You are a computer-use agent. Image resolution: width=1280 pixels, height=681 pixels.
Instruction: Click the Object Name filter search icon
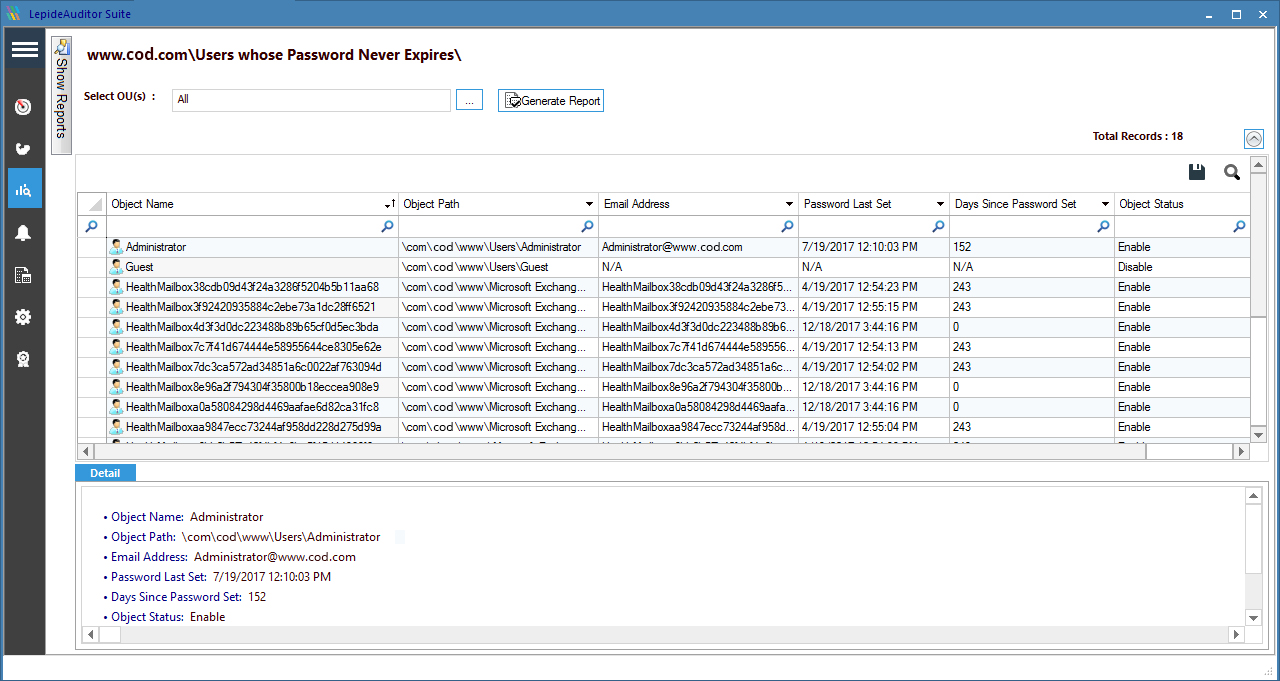[x=388, y=227]
